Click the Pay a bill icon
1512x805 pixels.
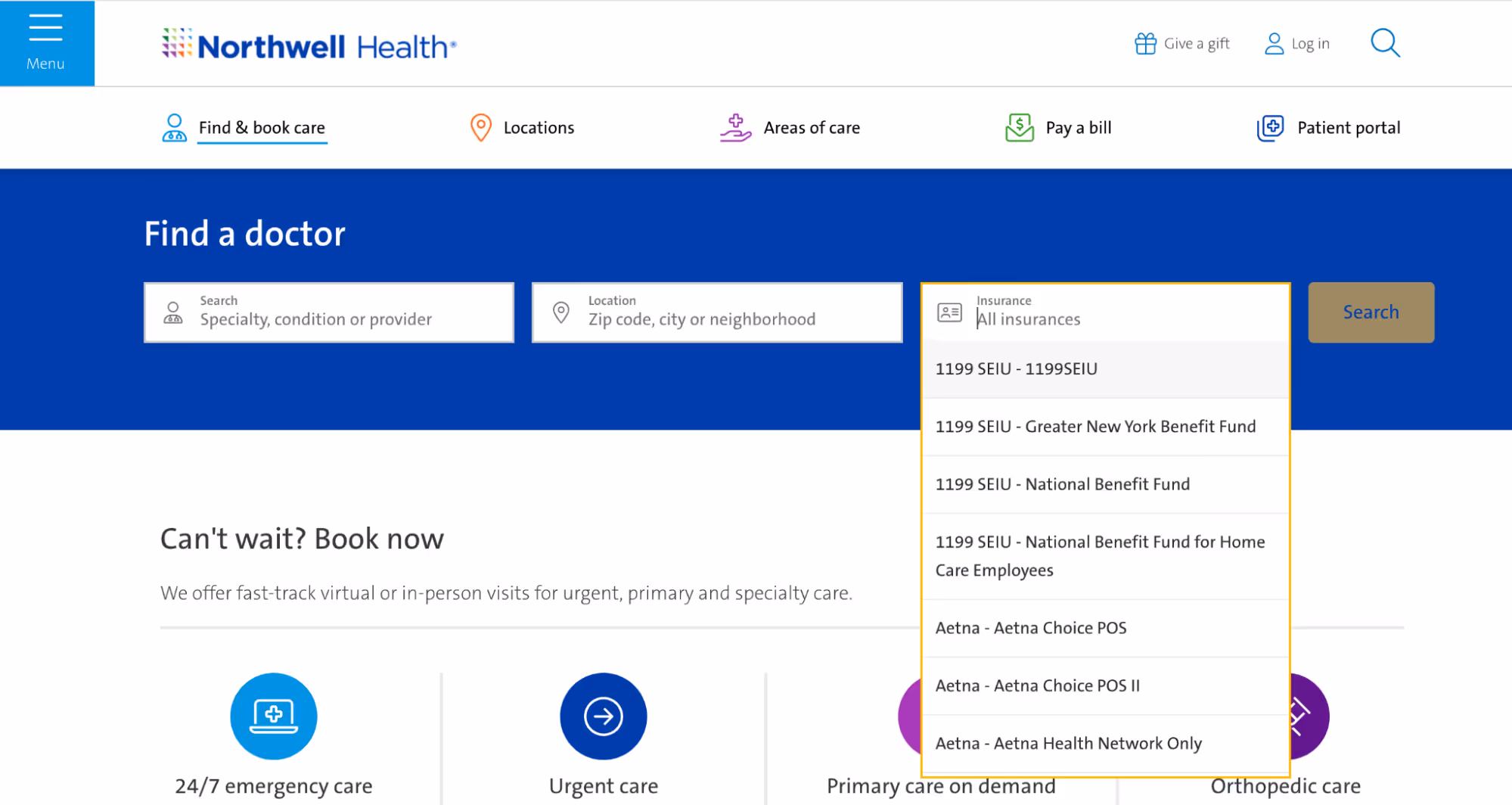(x=1019, y=127)
